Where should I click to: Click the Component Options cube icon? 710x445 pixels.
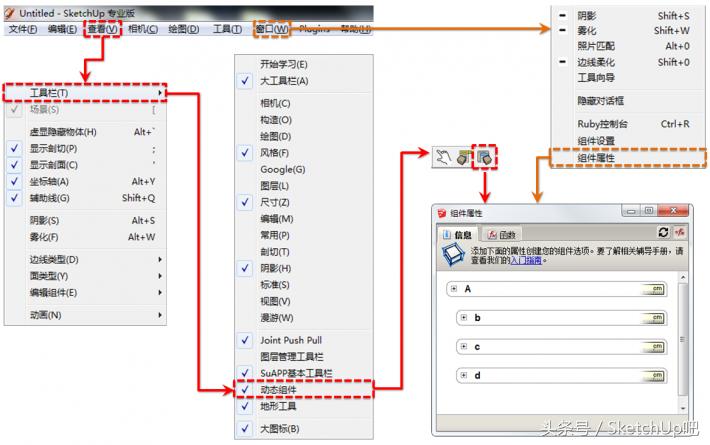pyautogui.click(x=463, y=158)
